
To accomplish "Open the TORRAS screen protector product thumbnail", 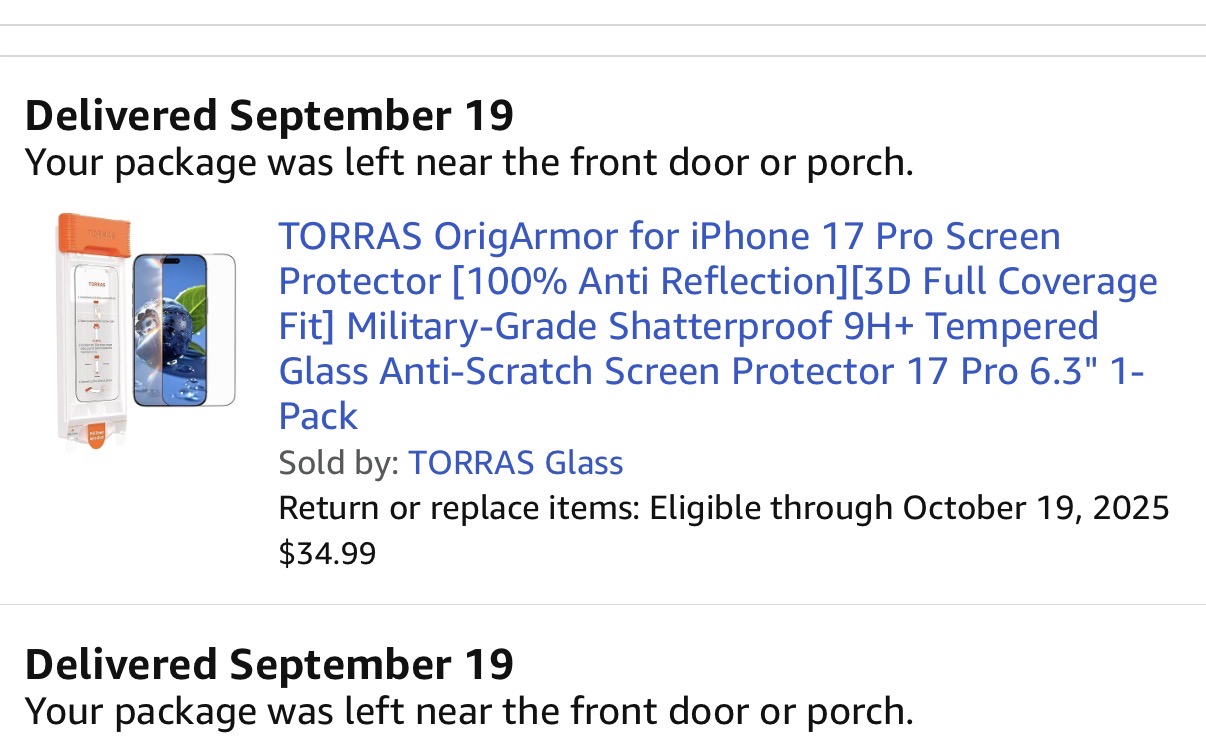I will [x=146, y=330].
